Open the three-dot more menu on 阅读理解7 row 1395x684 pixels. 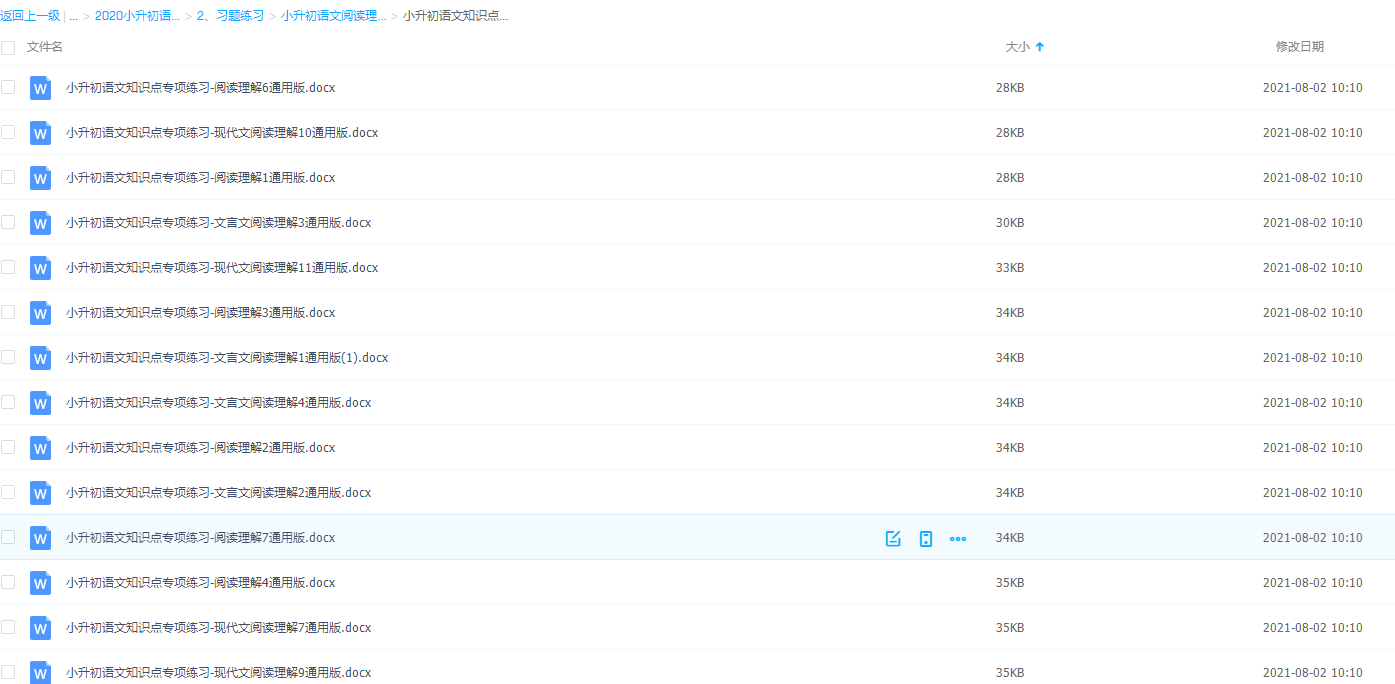tap(958, 539)
